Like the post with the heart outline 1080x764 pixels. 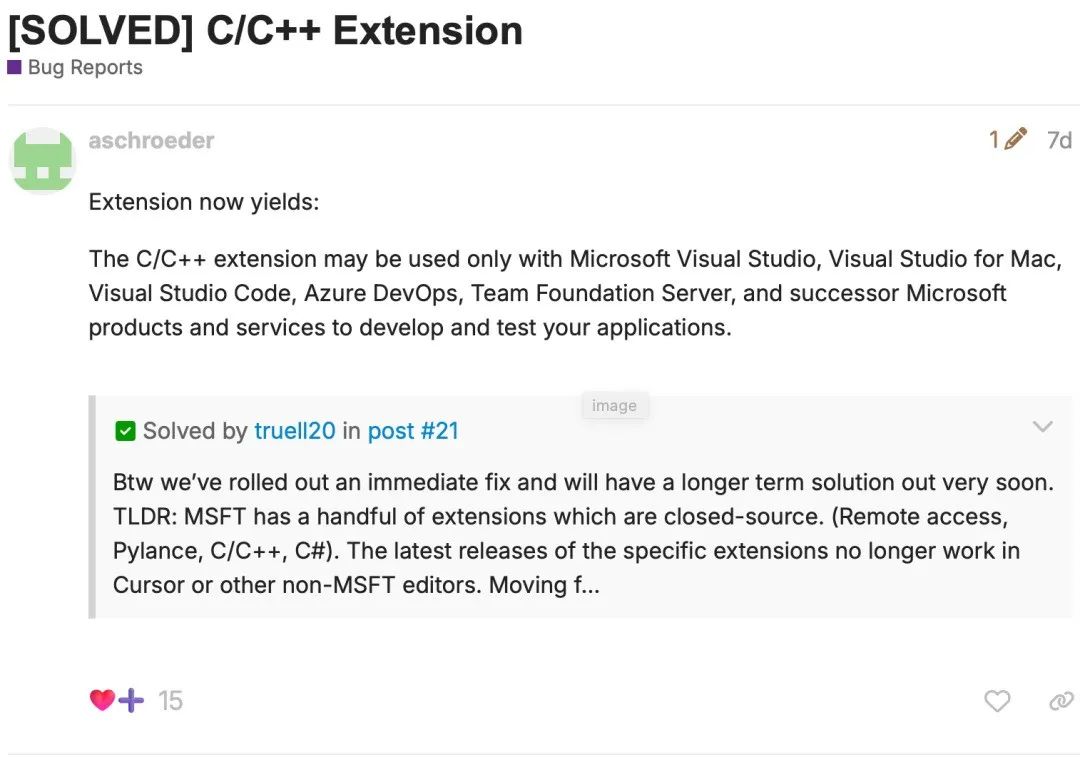point(997,701)
